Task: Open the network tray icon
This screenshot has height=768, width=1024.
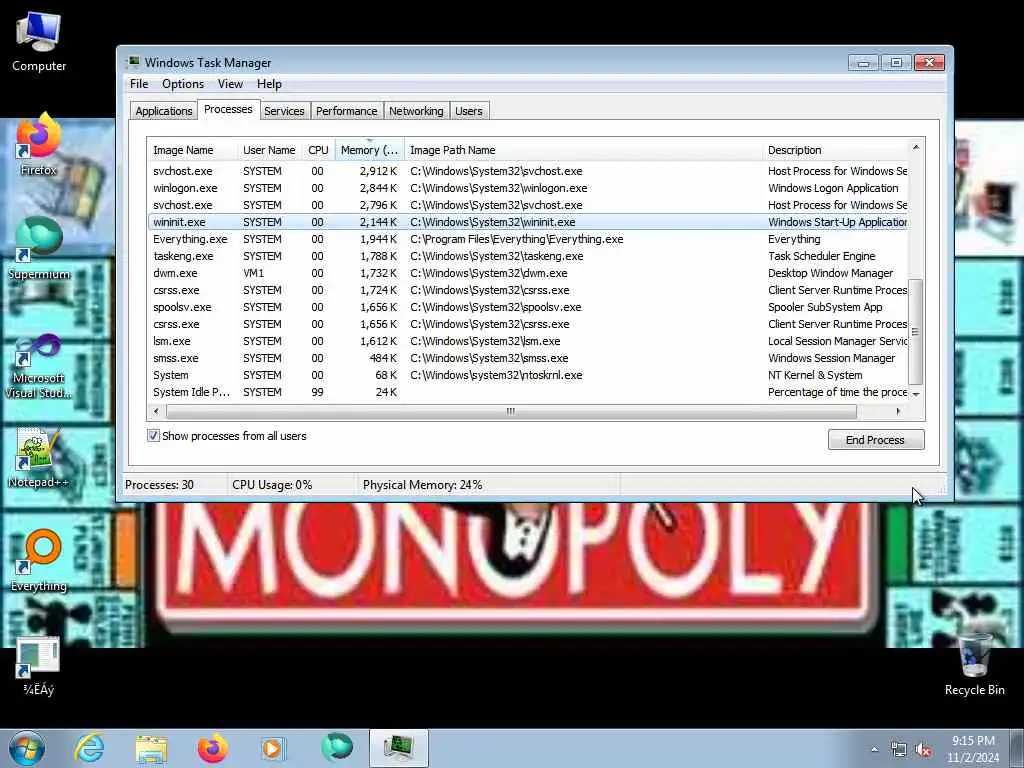Action: [899, 750]
